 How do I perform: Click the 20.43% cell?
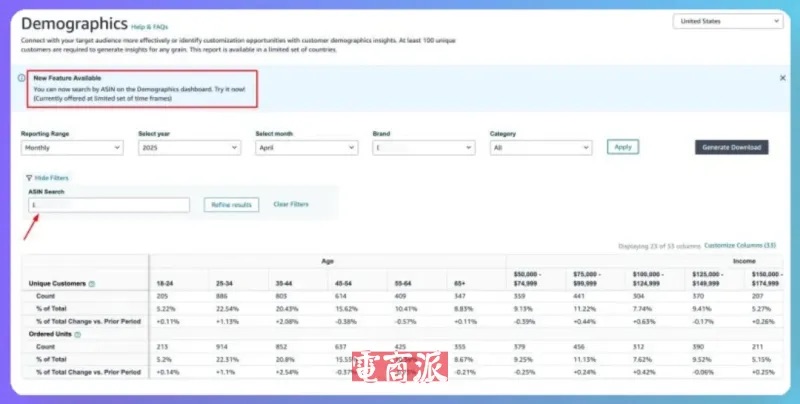pos(287,309)
